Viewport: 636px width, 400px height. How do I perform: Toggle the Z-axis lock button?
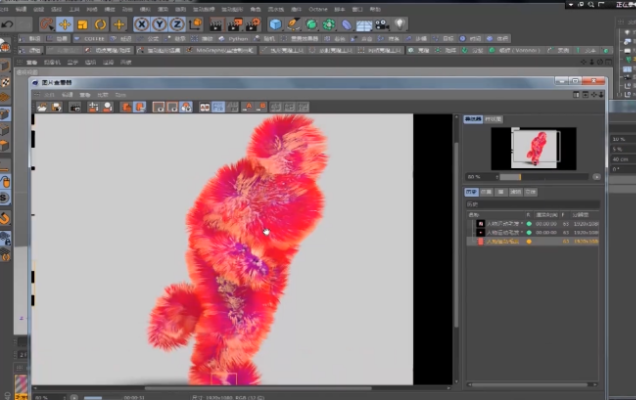pos(175,24)
